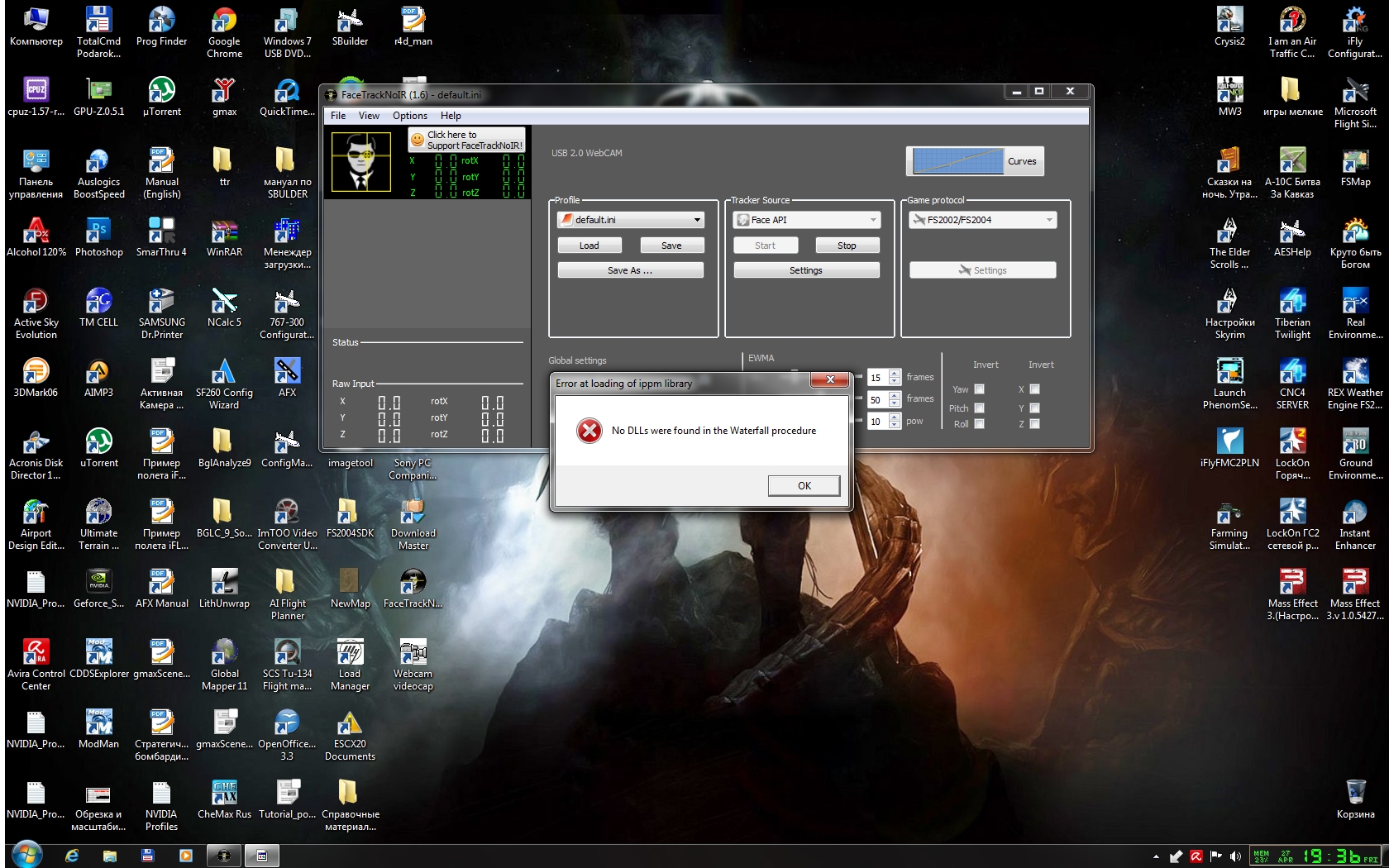The image size is (1389, 868).
Task: Click the tracker Stop button
Action: [x=847, y=246]
